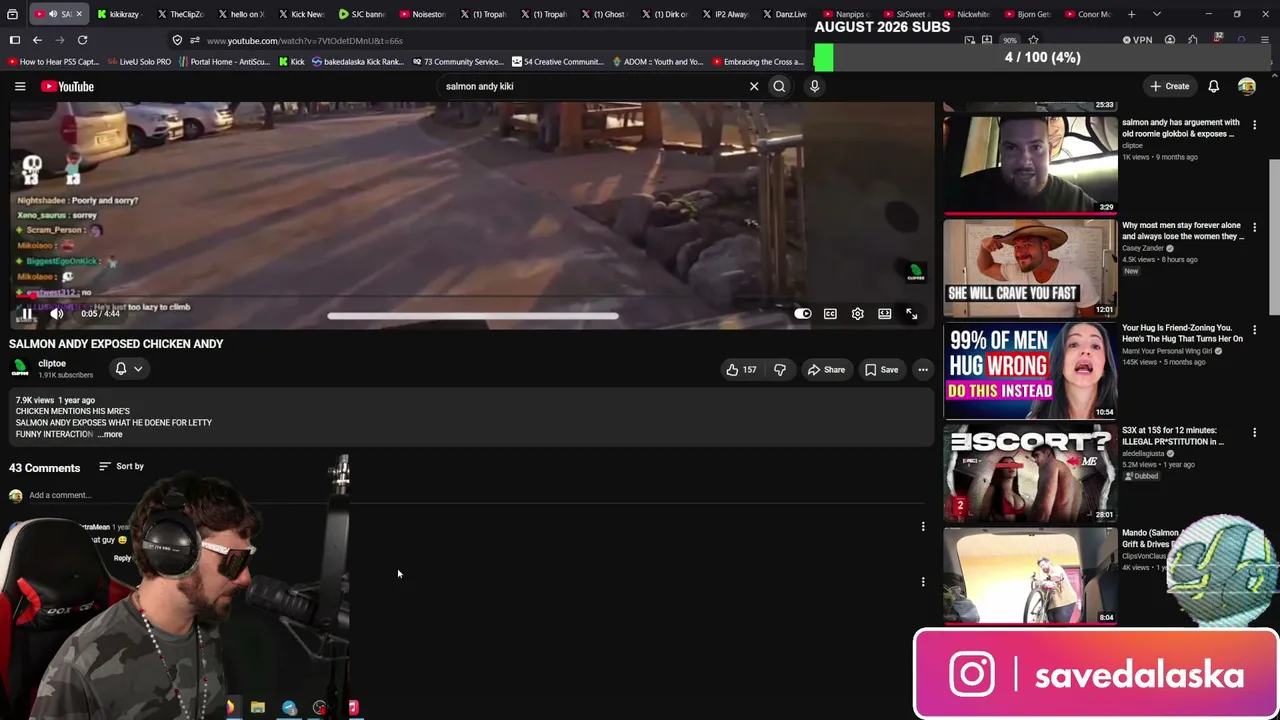Mute the video volume speaker icon

click(57, 314)
